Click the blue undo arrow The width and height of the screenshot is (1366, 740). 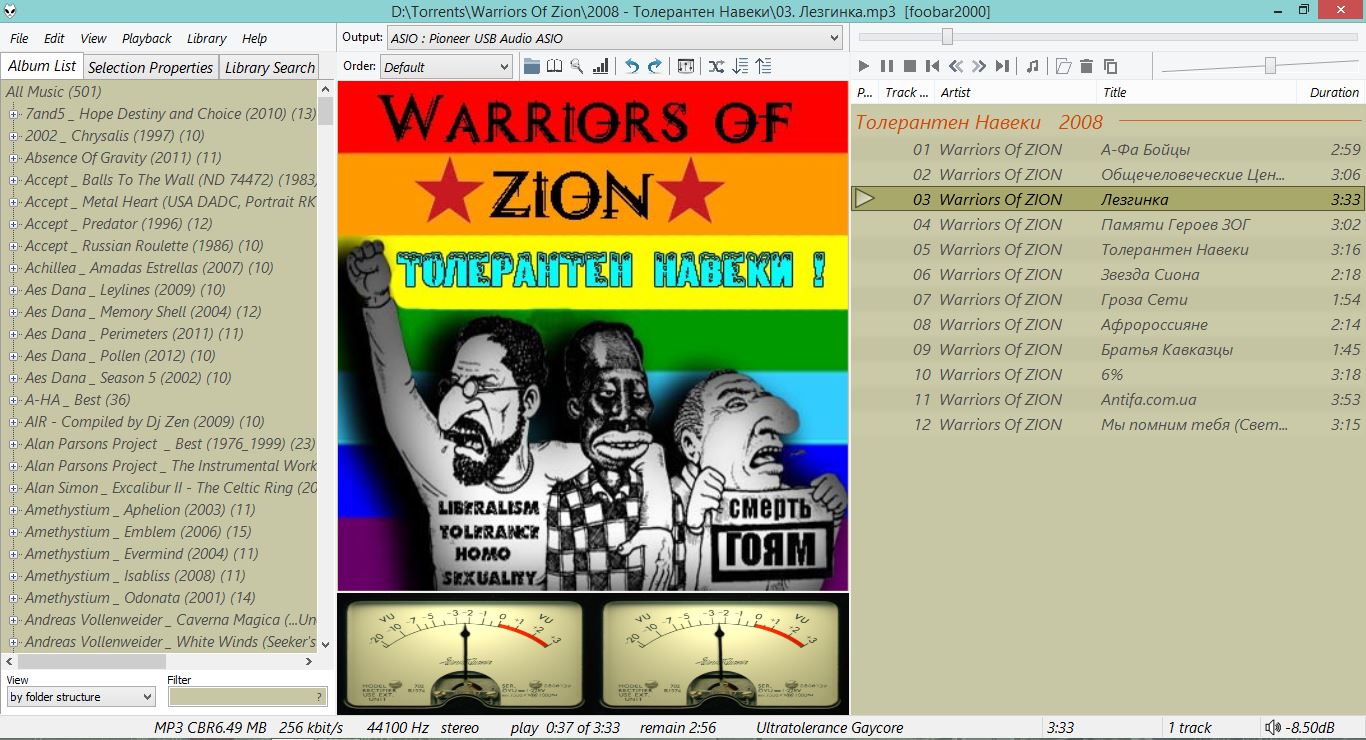[632, 66]
